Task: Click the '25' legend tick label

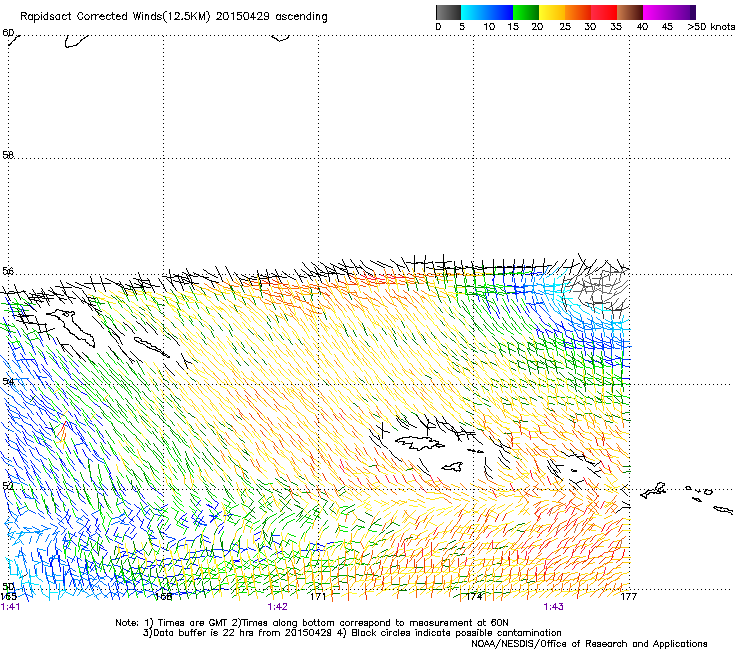Action: [x=565, y=26]
